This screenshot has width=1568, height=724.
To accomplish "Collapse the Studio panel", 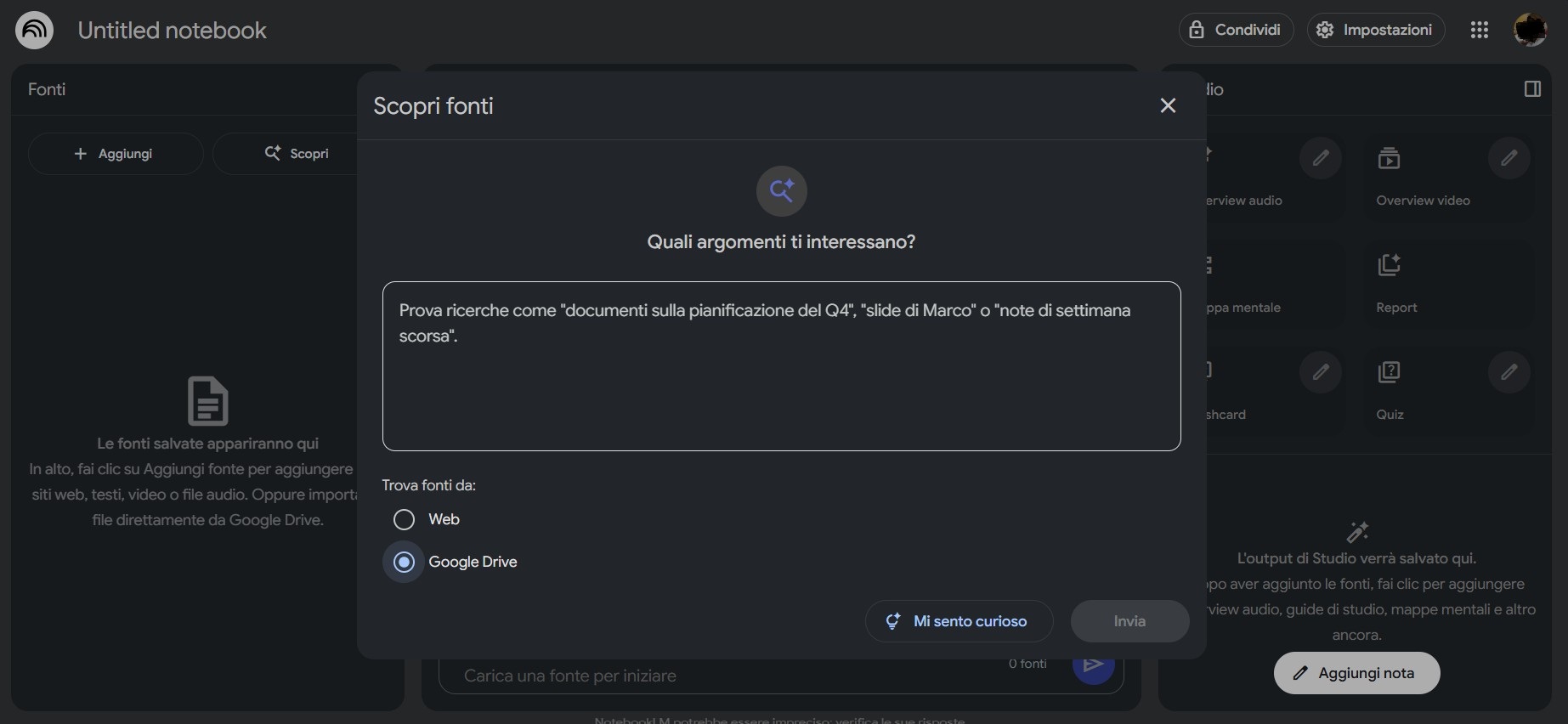I will click(x=1532, y=89).
